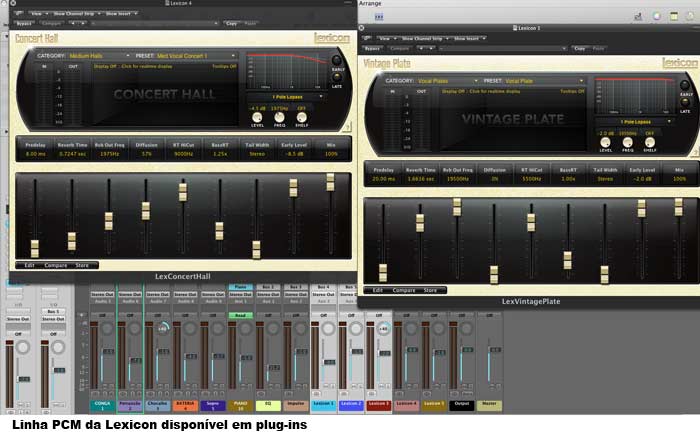
Task: Click the pan knob on Lexicon 3 channel
Action: [383, 329]
